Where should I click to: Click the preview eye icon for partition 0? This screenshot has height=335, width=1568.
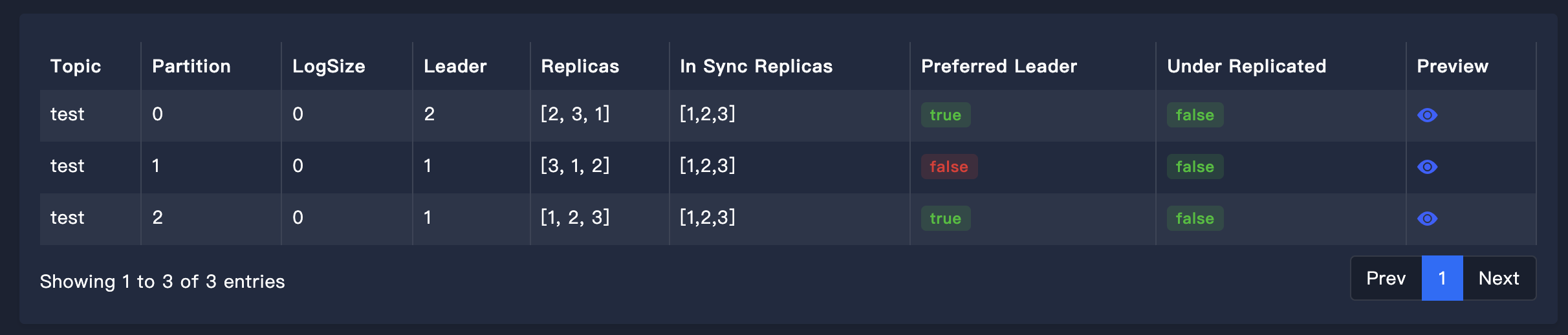[x=1427, y=115]
